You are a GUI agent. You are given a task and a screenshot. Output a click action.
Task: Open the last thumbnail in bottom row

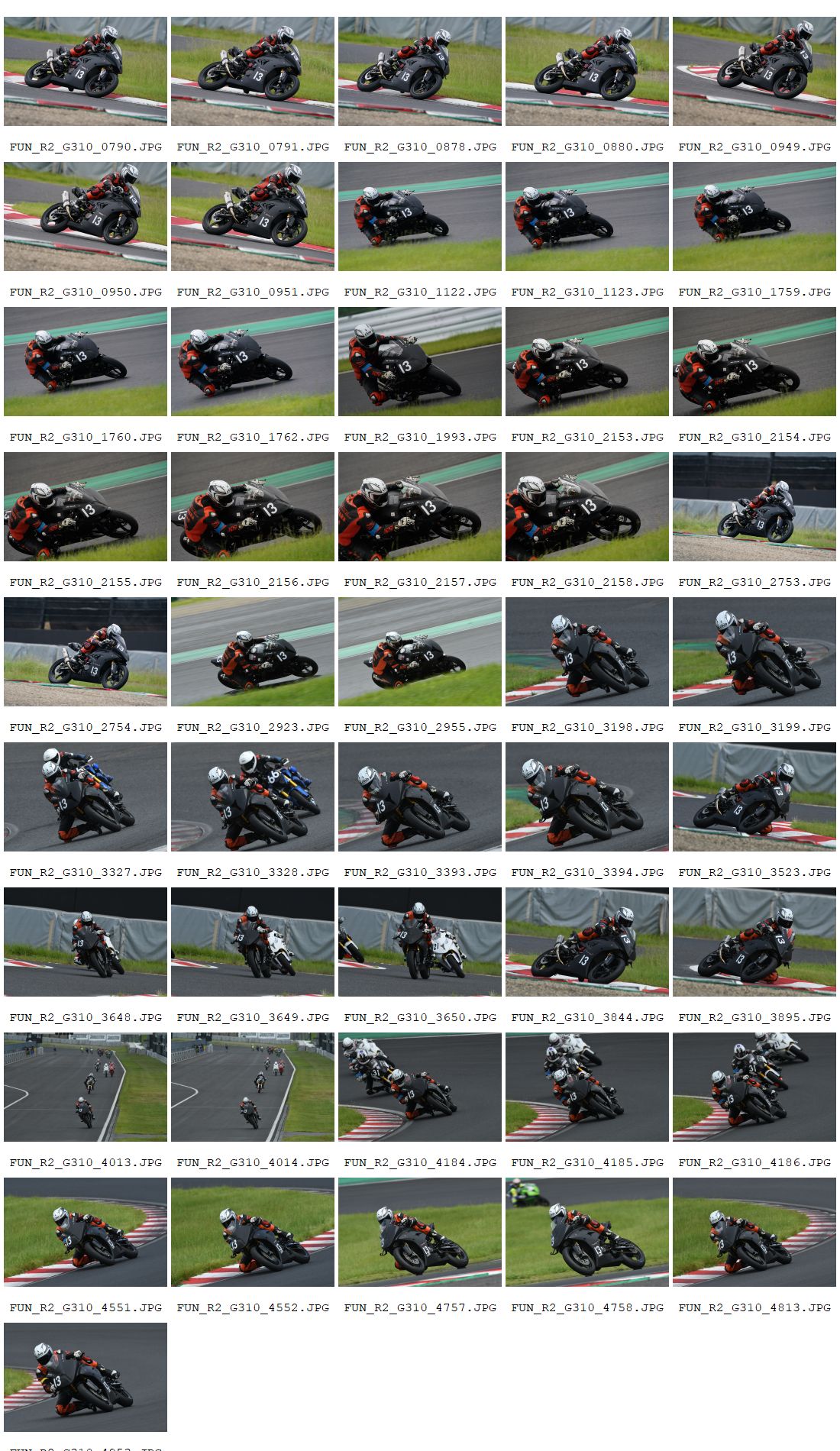[x=86, y=1377]
